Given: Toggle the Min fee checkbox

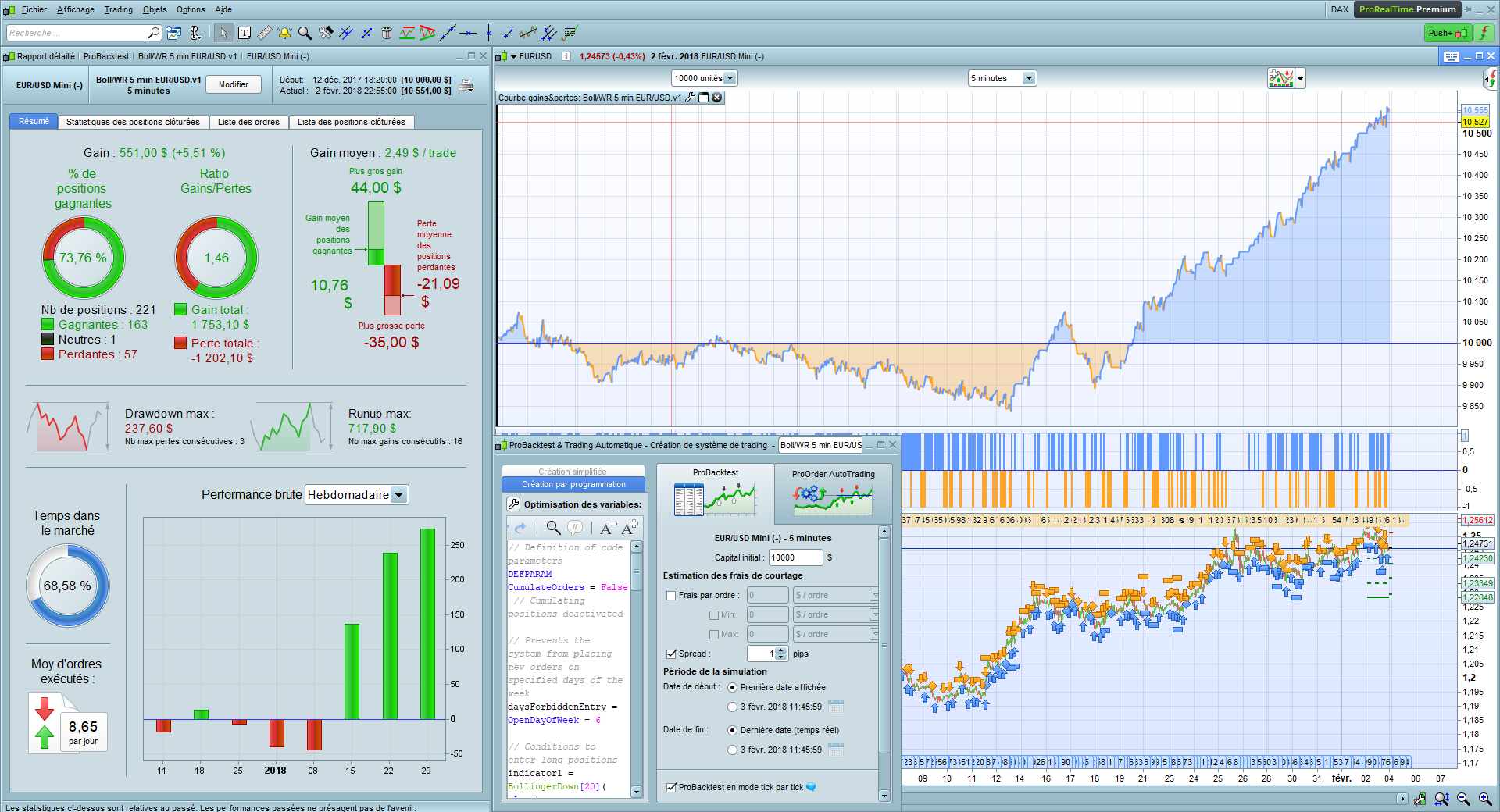Looking at the screenshot, I should (x=714, y=615).
